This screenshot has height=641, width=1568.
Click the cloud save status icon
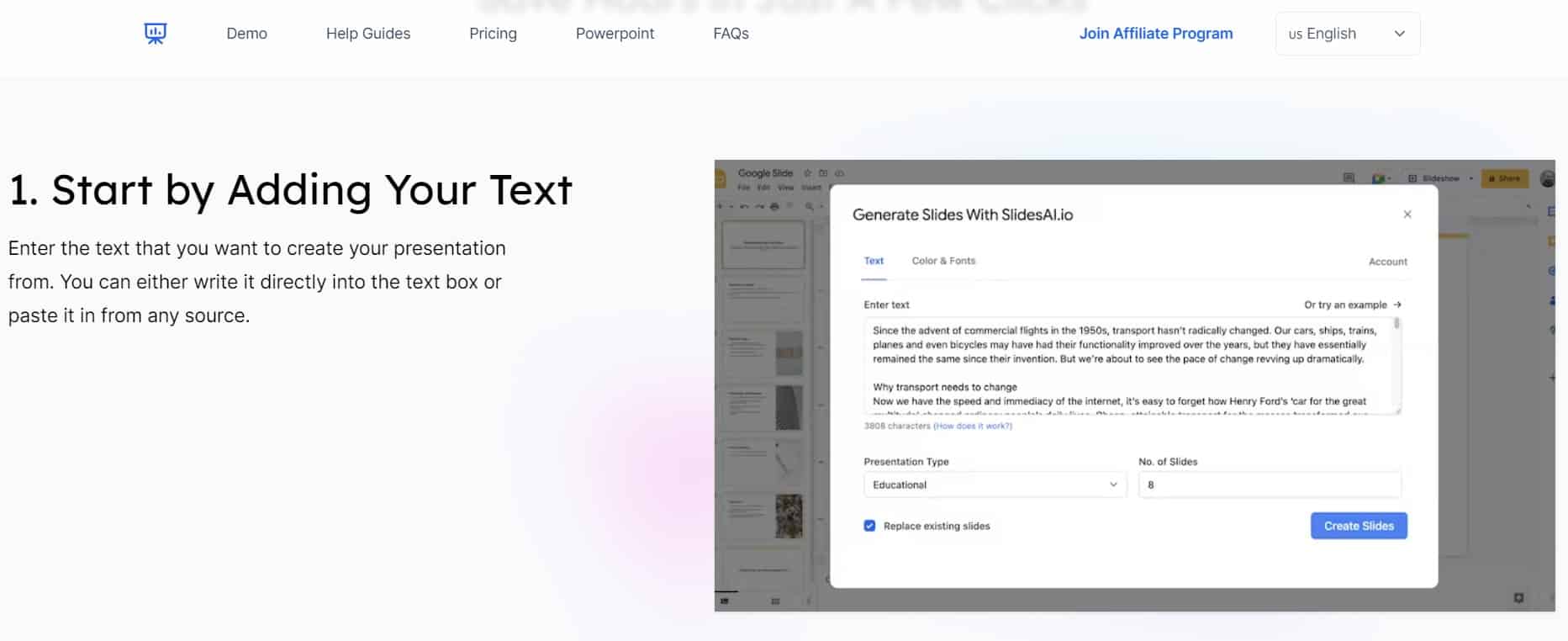tap(839, 173)
